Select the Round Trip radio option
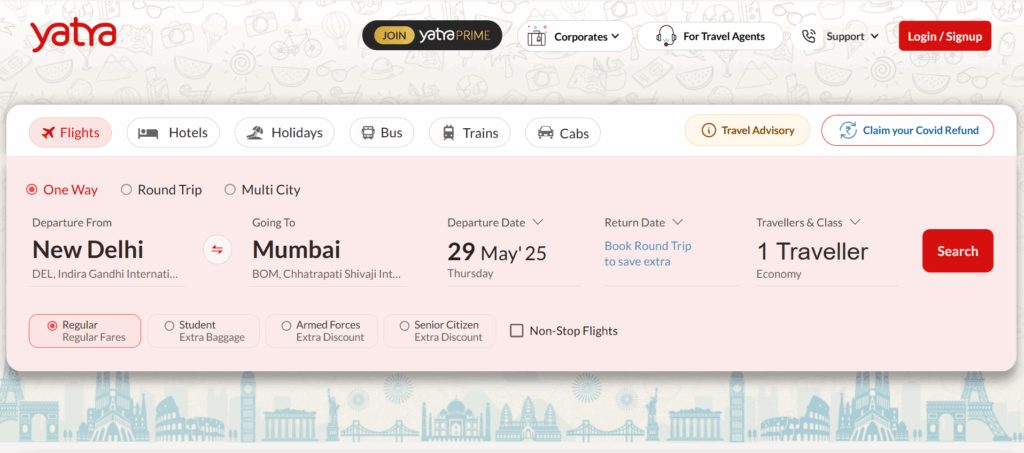Screen dimensions: 1024x453 point(127,190)
